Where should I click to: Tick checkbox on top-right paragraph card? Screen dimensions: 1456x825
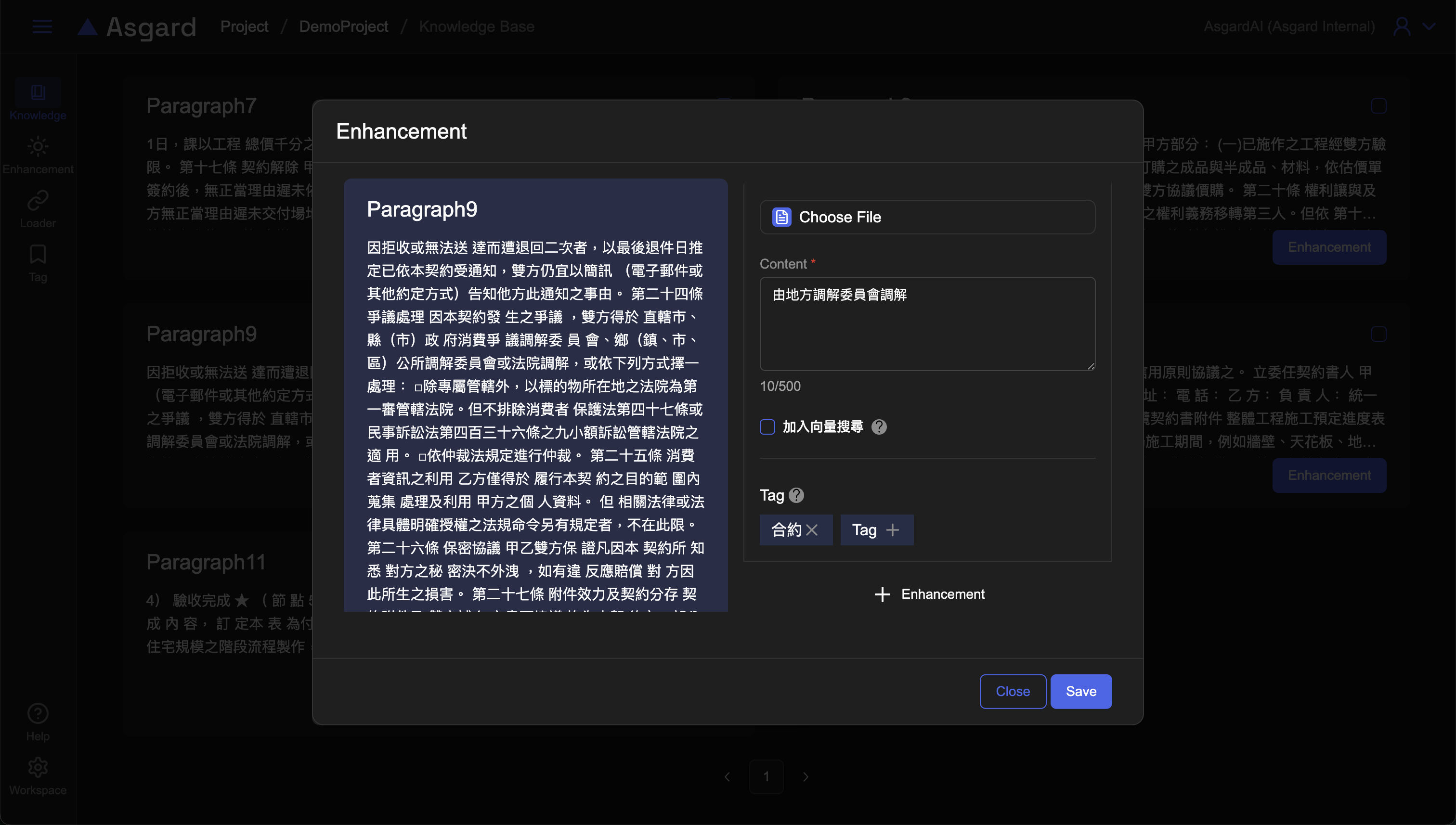click(1378, 106)
